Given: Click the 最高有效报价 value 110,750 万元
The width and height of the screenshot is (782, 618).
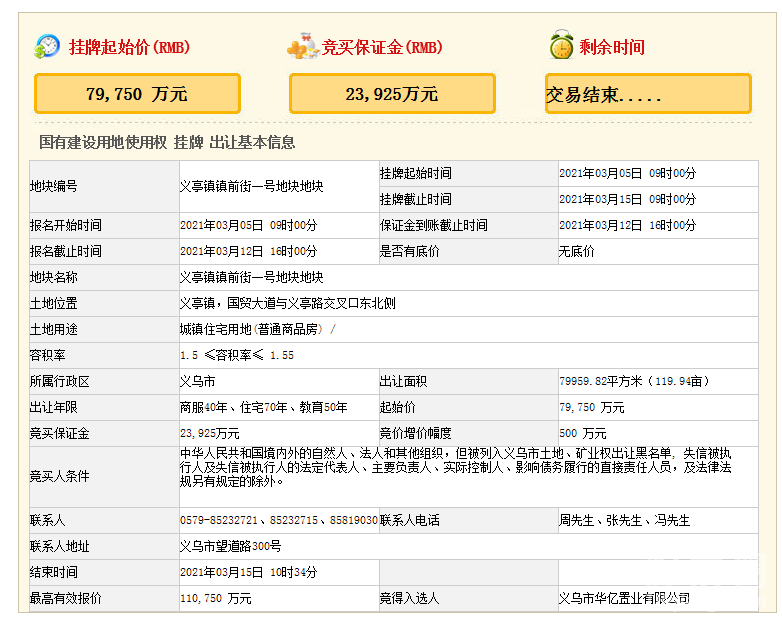Looking at the screenshot, I should (215, 598).
